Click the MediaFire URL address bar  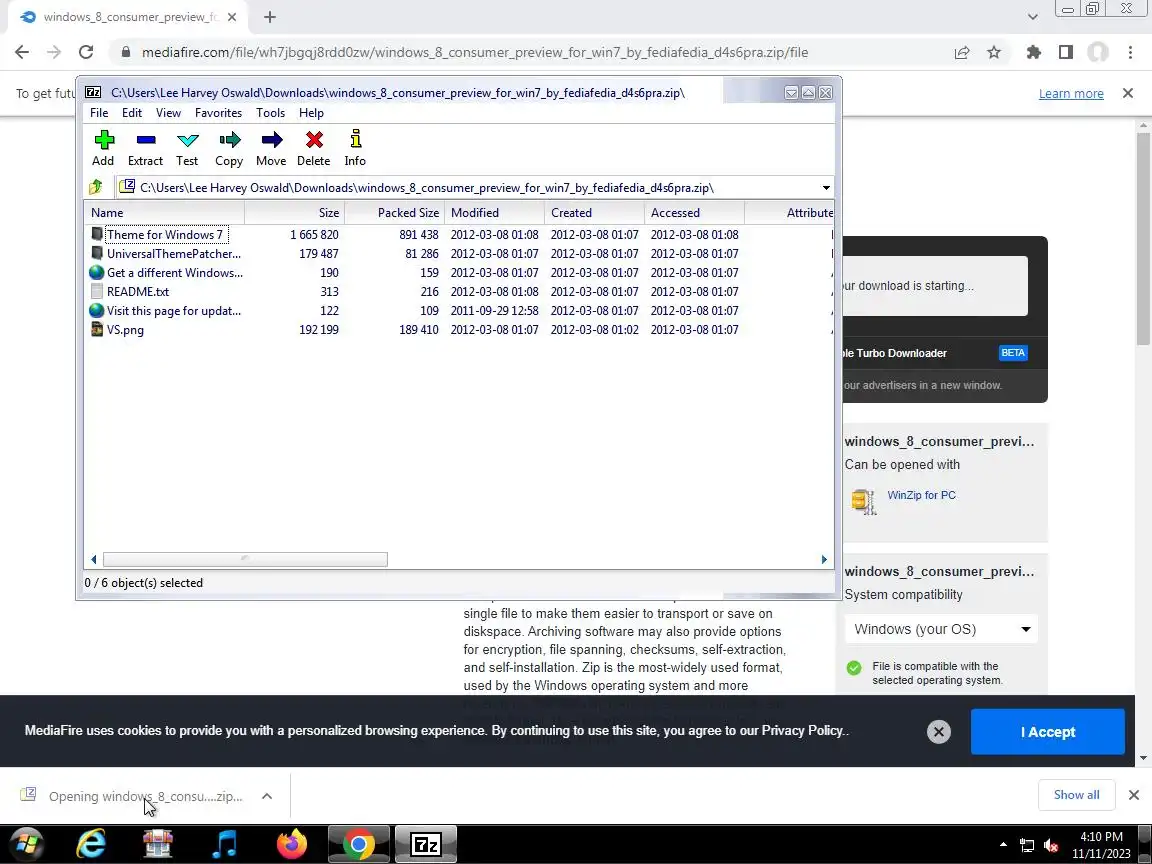[475, 52]
